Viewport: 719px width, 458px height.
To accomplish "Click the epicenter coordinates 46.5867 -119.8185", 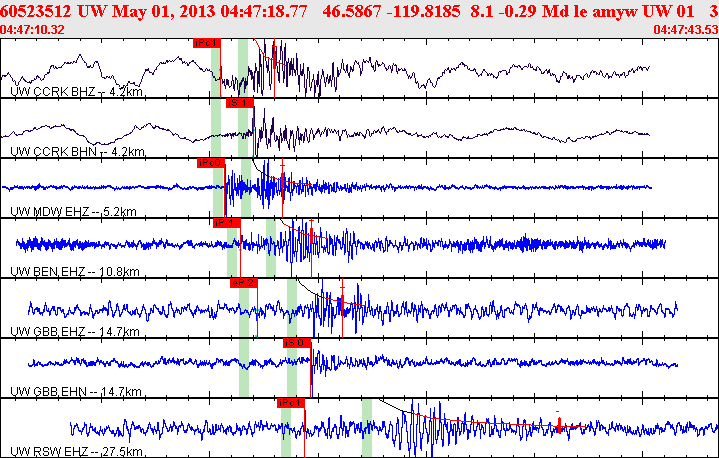I will [391, 11].
